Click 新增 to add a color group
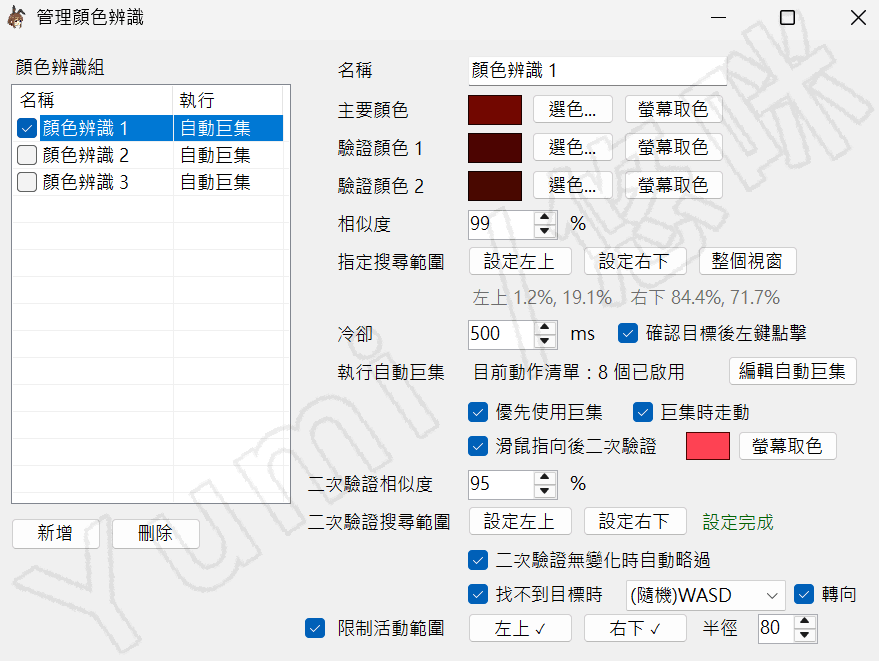The height and width of the screenshot is (661, 879). pos(55,533)
